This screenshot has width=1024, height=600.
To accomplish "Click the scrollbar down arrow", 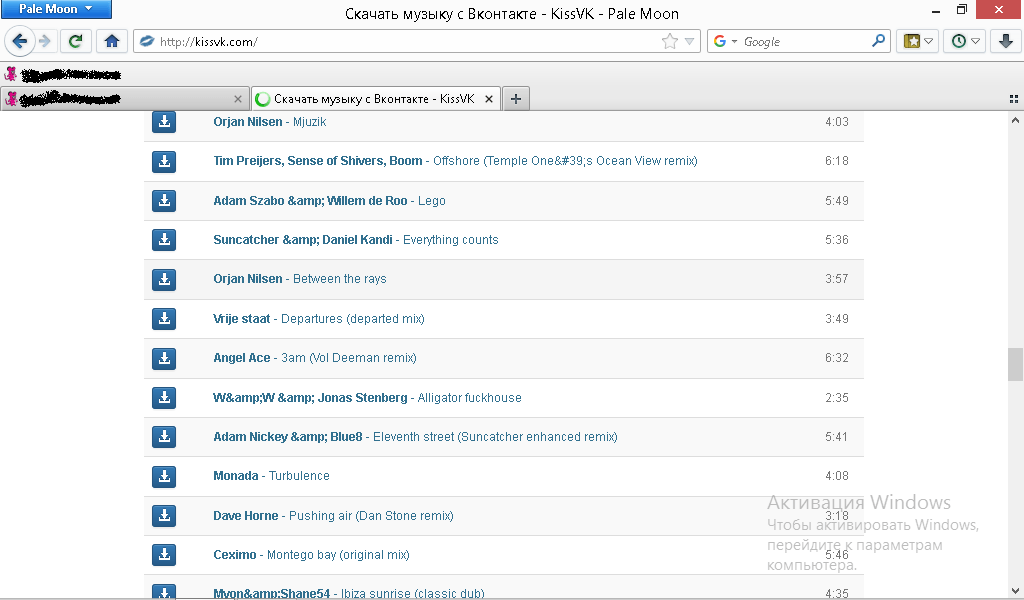I will pos(1015,592).
